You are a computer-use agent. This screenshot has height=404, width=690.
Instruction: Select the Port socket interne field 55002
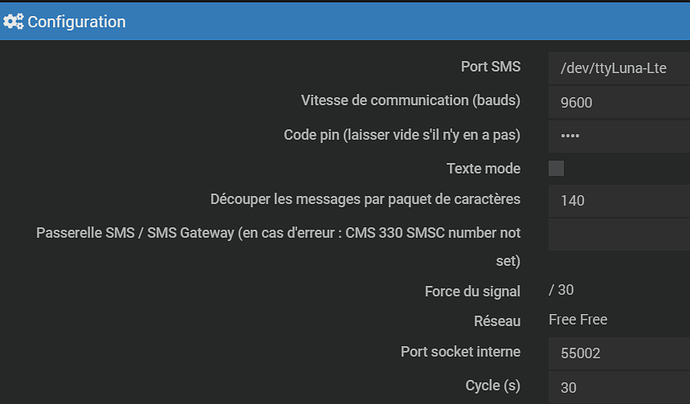(x=619, y=353)
